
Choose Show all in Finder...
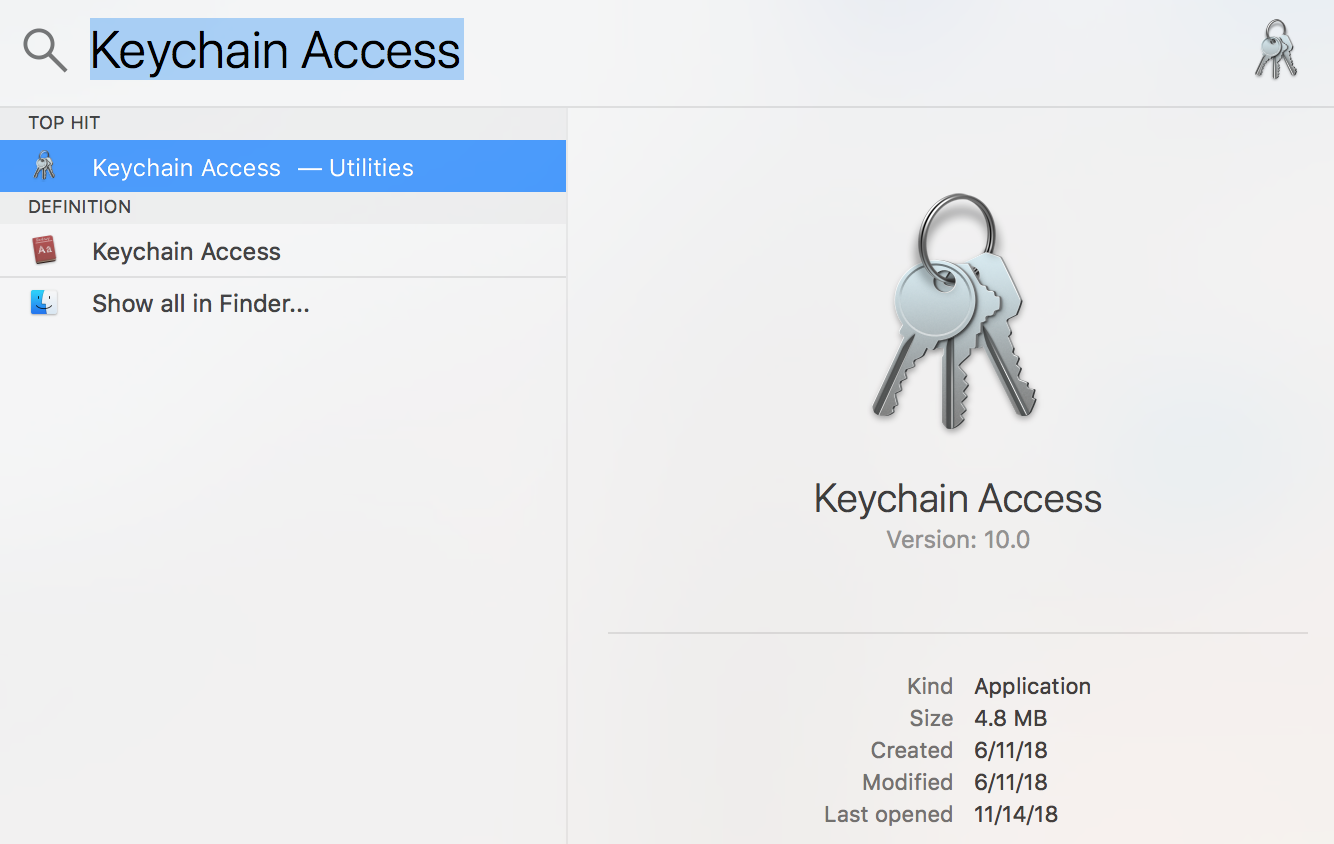click(200, 303)
